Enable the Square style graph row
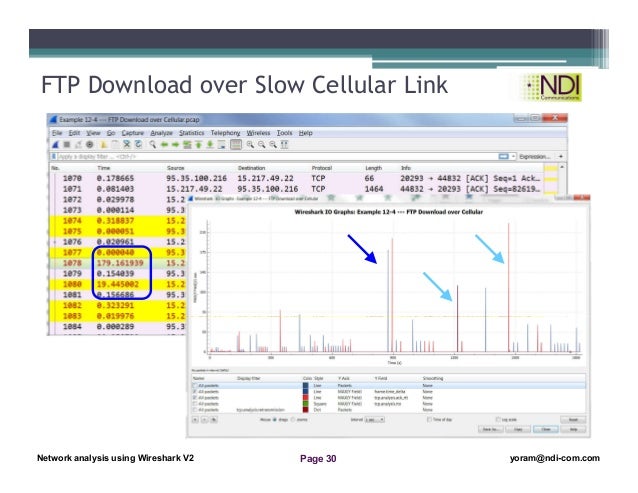The width and height of the screenshot is (638, 493). point(195,404)
